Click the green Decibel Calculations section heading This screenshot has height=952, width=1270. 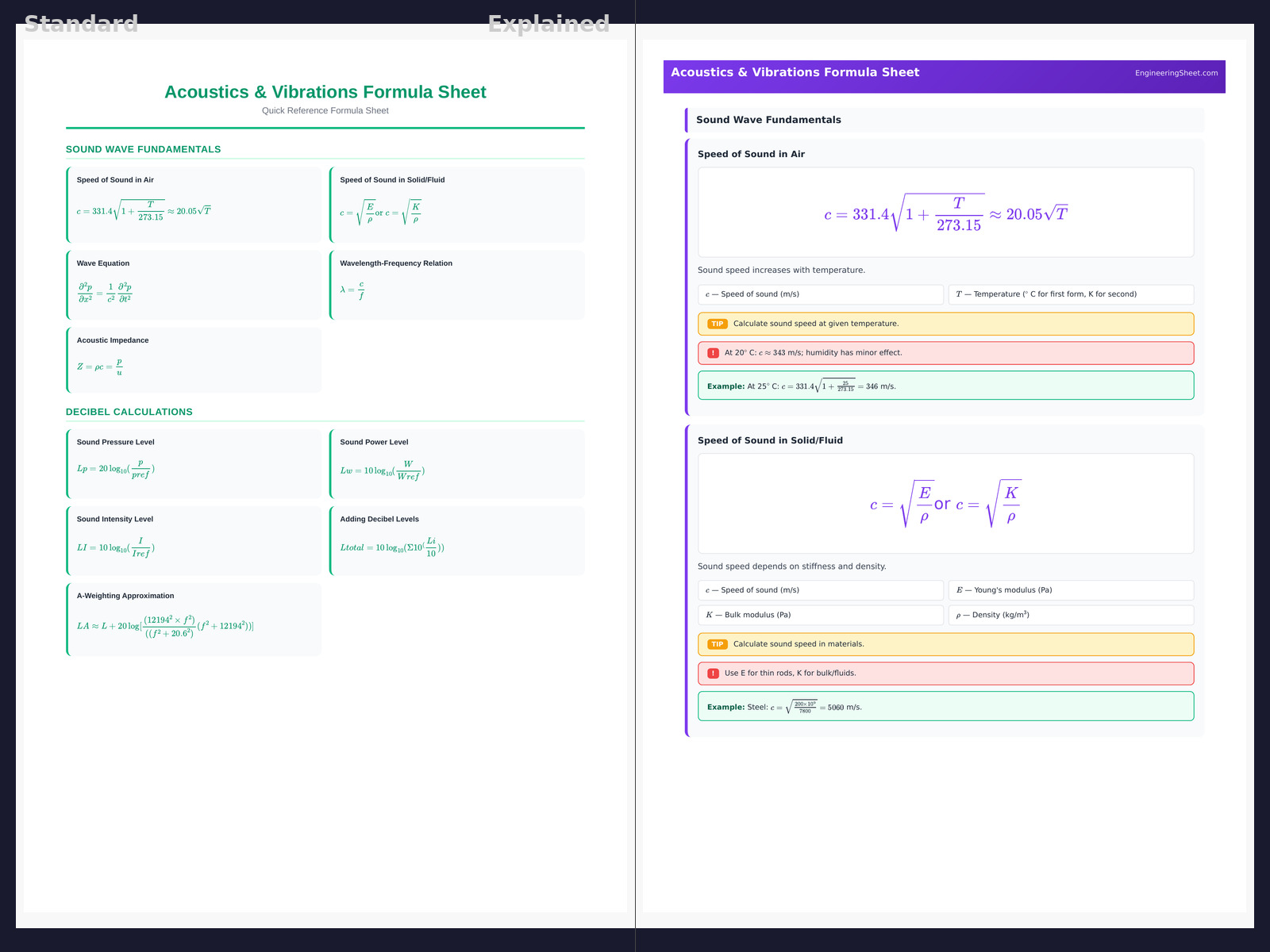pos(129,412)
